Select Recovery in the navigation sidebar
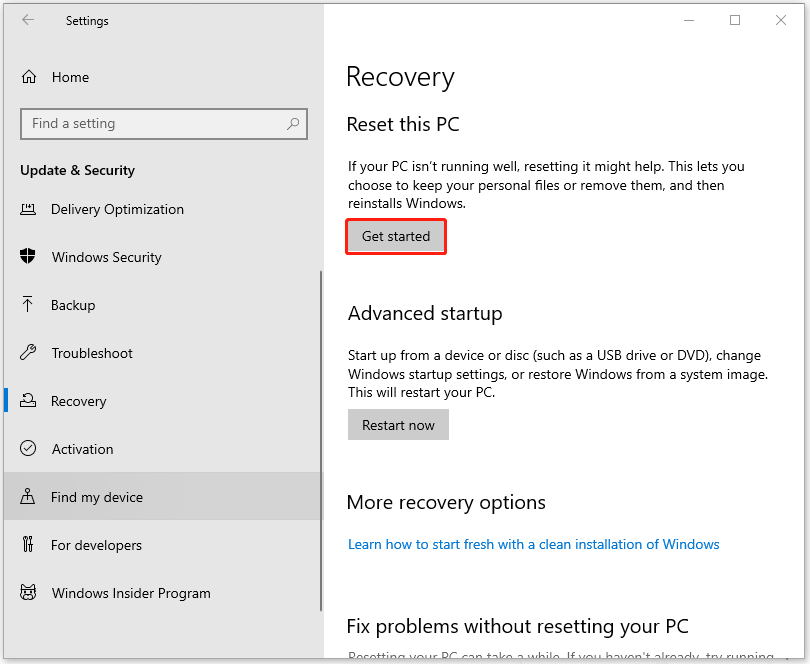The width and height of the screenshot is (810, 664). [78, 401]
